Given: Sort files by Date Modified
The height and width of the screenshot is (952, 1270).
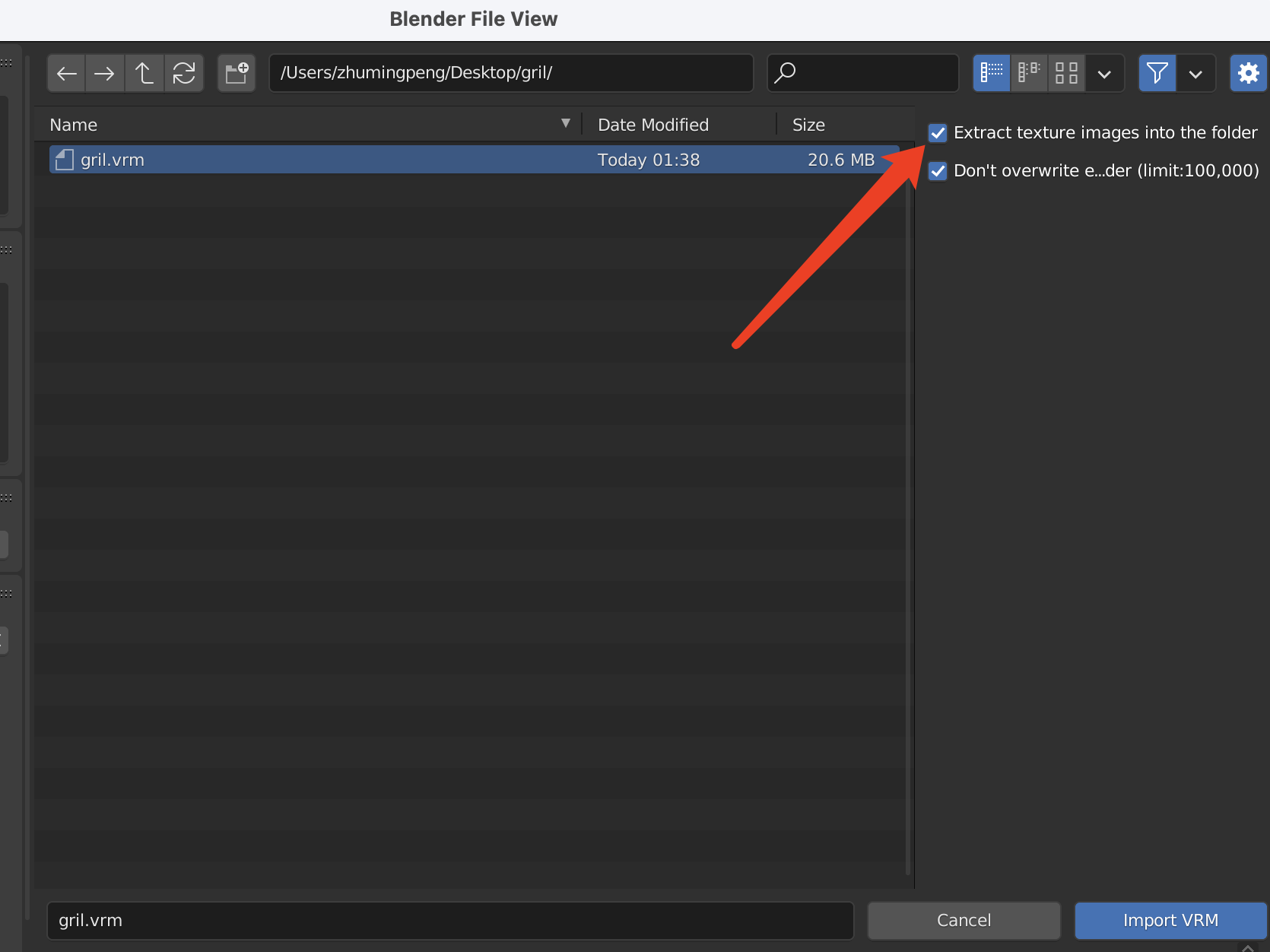Looking at the screenshot, I should [652, 124].
